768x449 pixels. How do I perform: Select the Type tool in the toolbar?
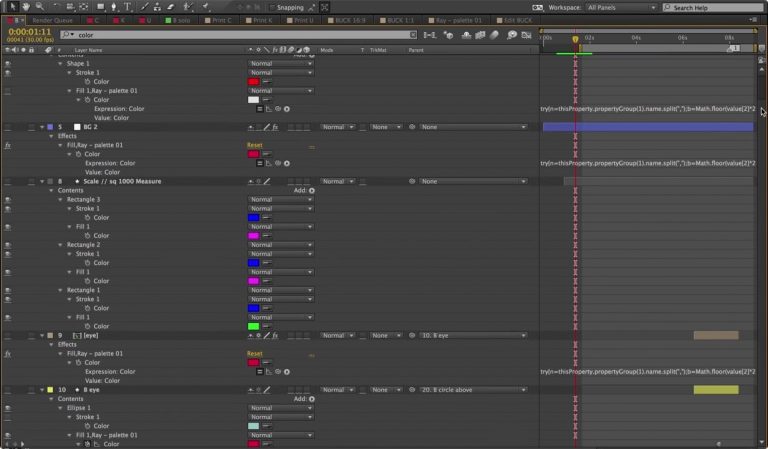127,7
